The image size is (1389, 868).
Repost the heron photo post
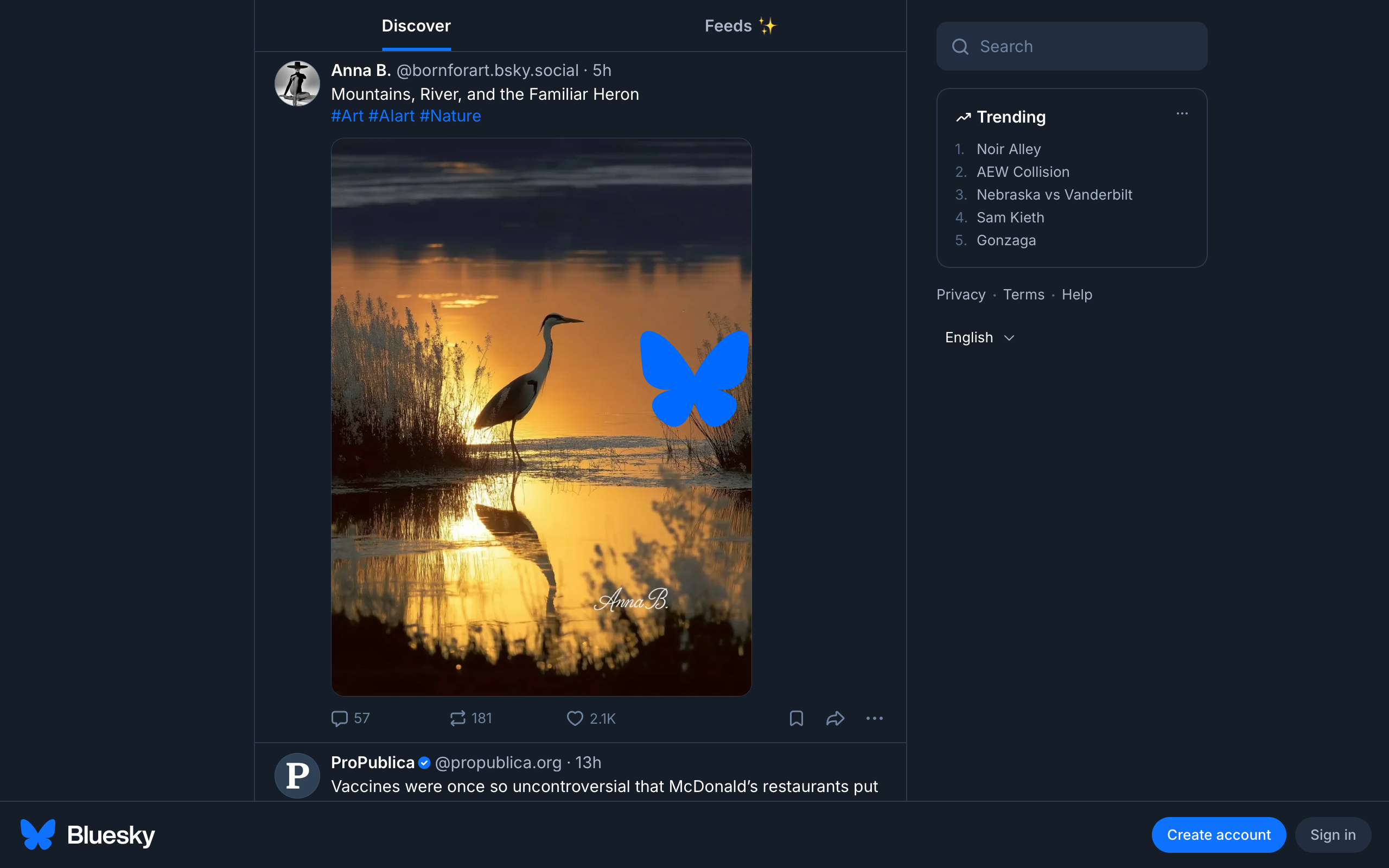(469, 718)
